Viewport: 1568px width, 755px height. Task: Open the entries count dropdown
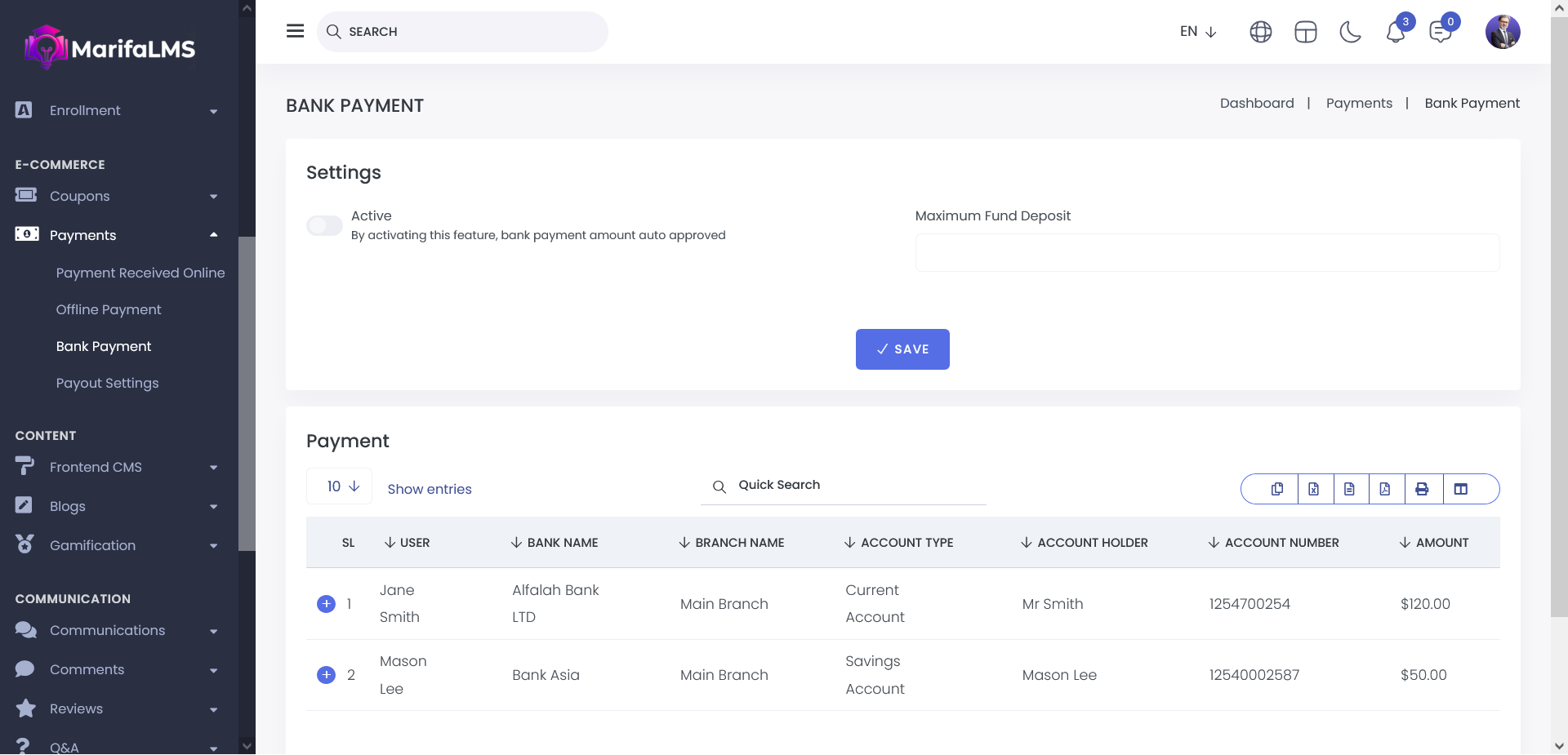pos(340,486)
